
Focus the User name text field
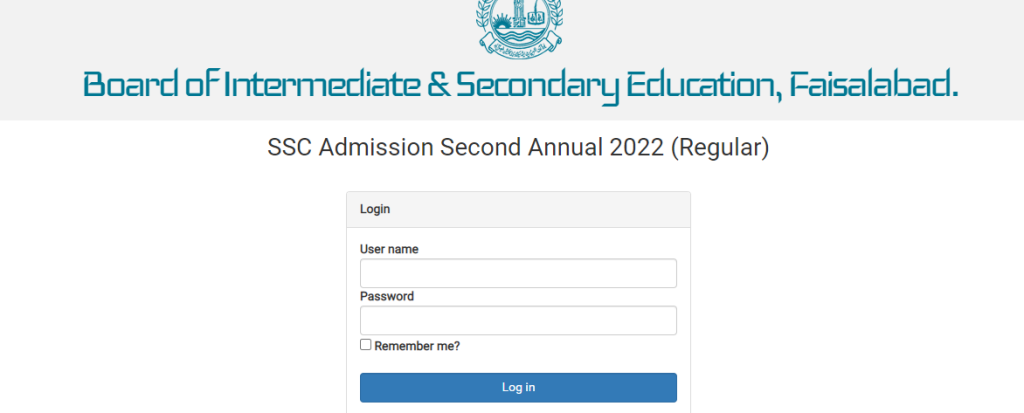[518, 273]
